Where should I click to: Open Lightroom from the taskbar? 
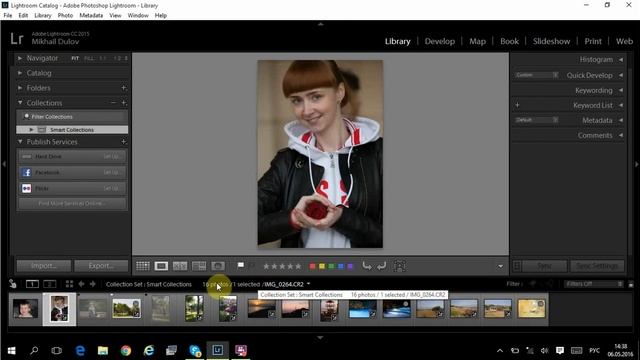218,350
